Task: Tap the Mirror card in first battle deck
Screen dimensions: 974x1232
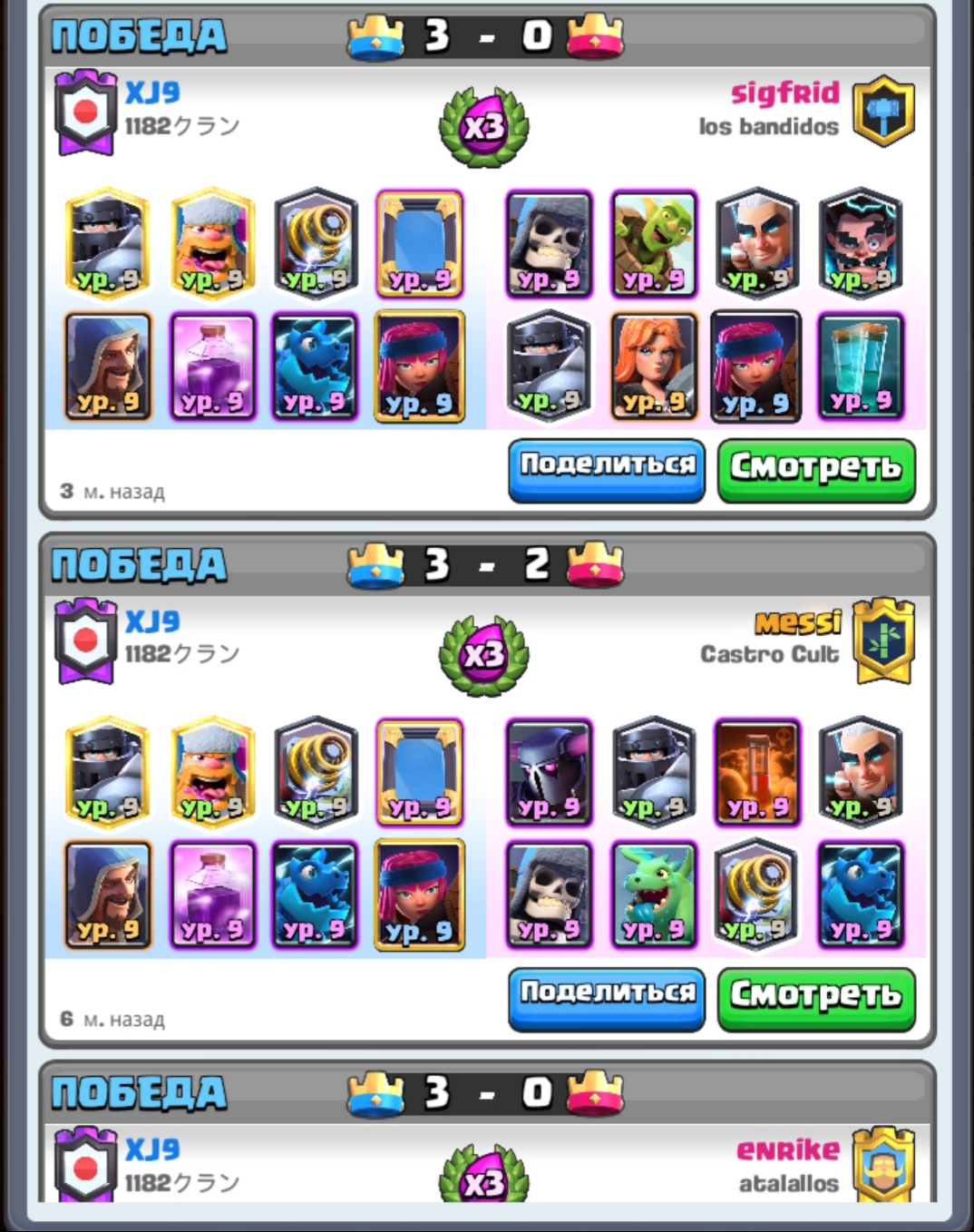Action: pos(420,245)
